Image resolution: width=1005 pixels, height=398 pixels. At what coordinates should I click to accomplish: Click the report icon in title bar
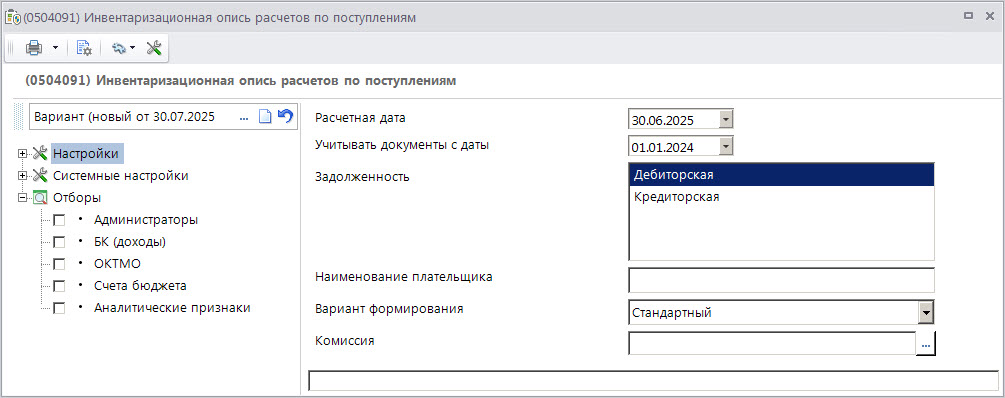[x=12, y=17]
